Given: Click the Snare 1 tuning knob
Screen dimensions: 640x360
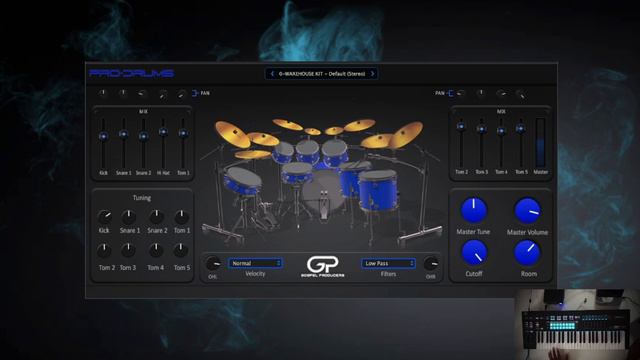Looking at the screenshot, I should click(129, 216).
